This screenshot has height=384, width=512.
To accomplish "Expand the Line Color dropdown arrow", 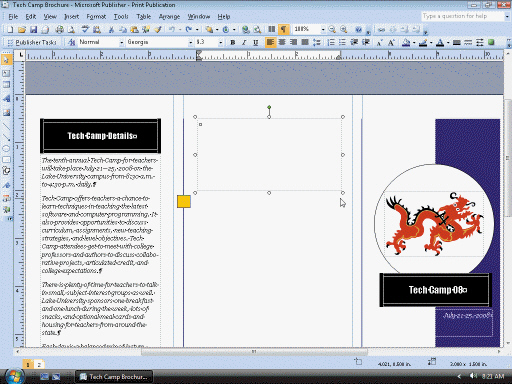I will pyautogui.click(x=431, y=43).
